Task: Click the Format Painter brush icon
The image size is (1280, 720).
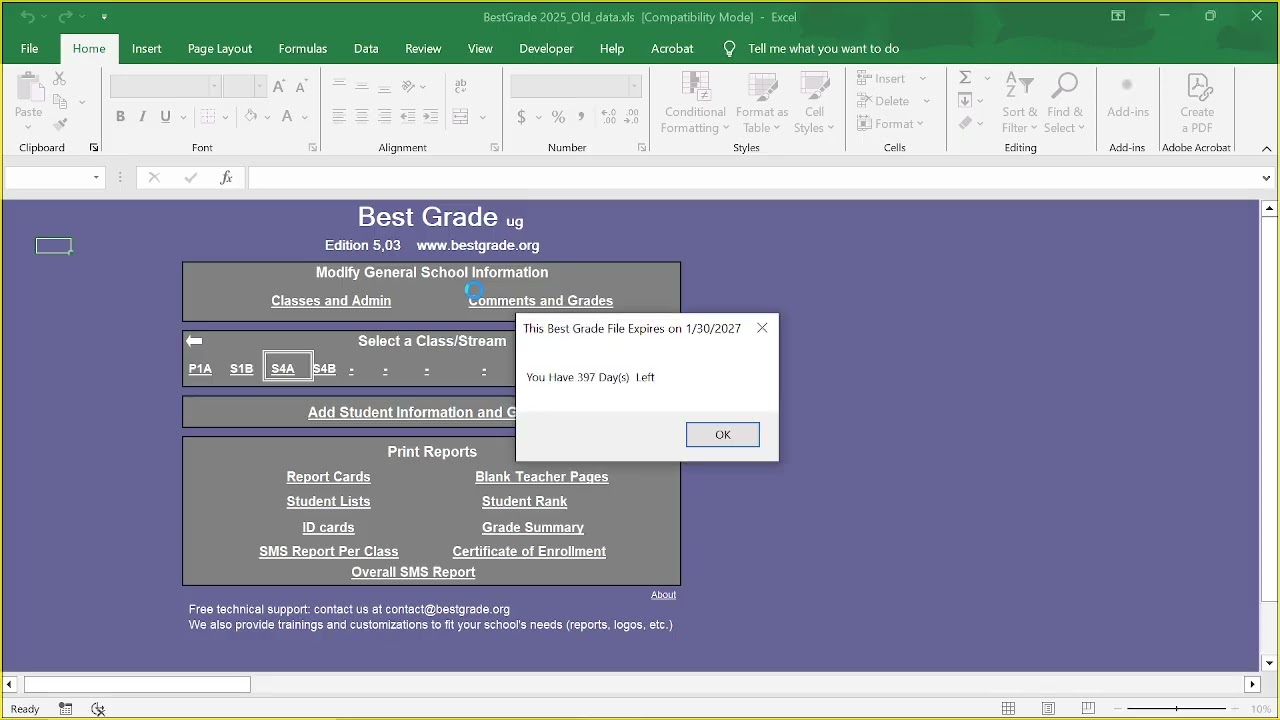Action: pyautogui.click(x=59, y=124)
